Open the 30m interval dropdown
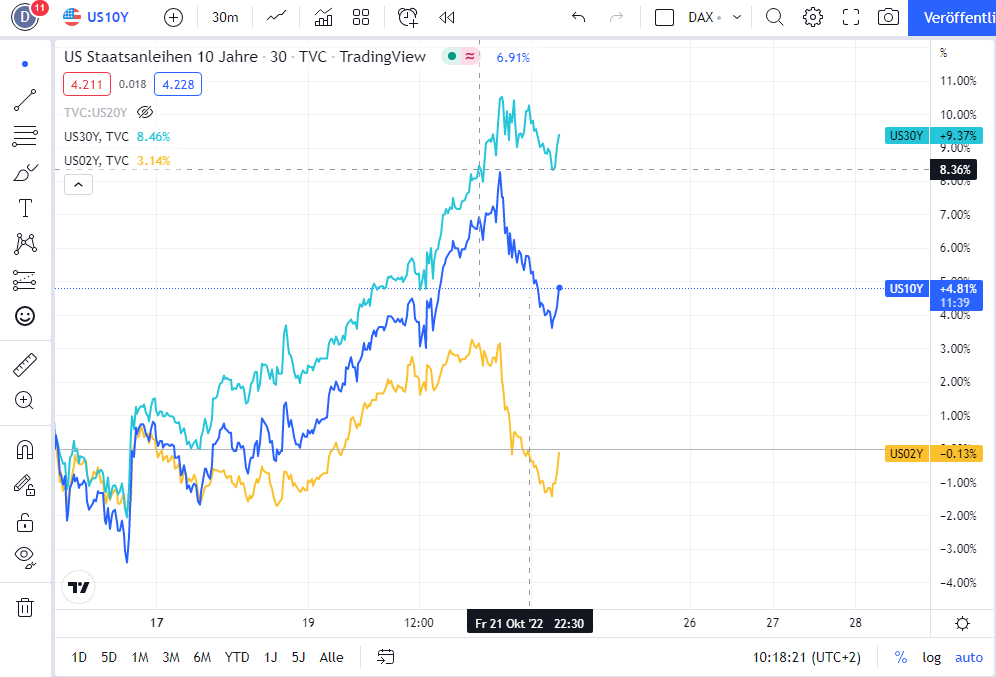 click(224, 17)
